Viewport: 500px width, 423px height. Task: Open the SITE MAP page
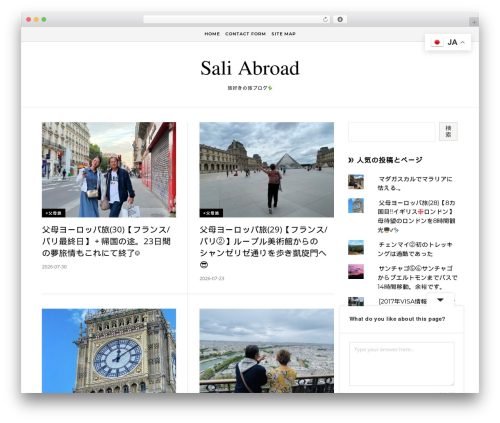click(x=283, y=34)
